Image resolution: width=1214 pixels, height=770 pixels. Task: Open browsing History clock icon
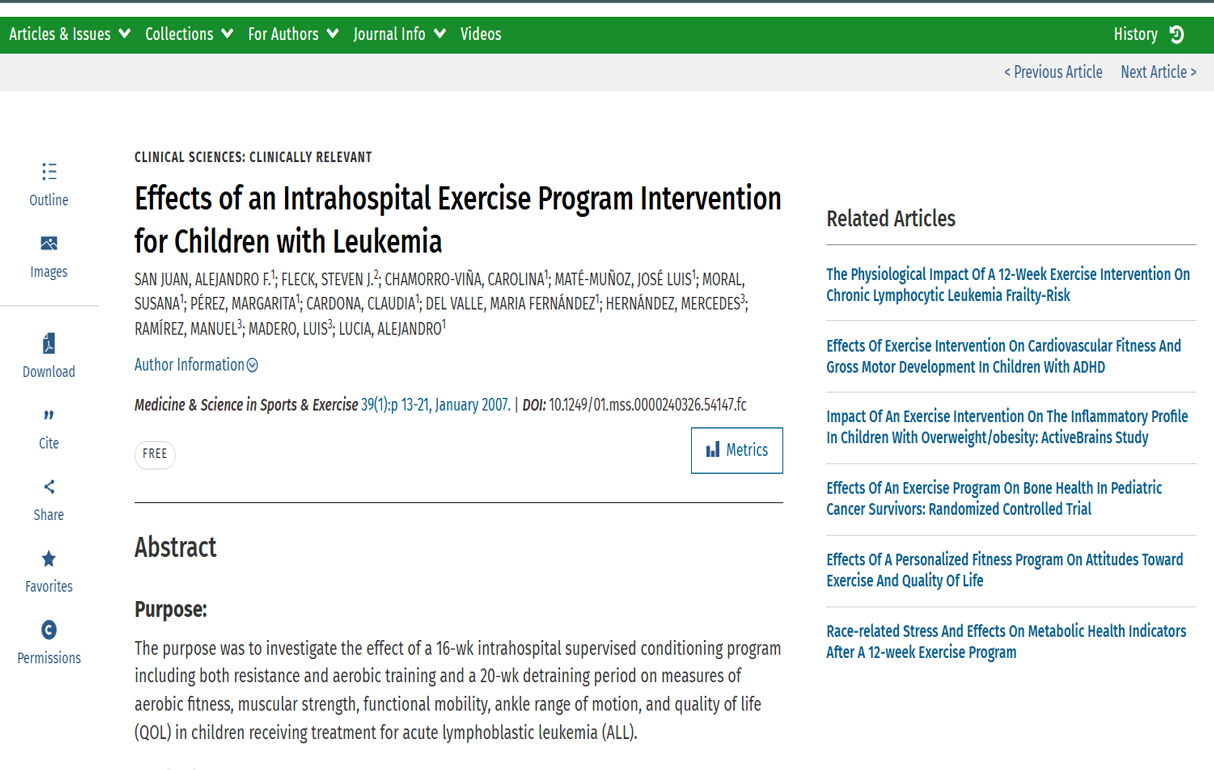pos(1177,34)
